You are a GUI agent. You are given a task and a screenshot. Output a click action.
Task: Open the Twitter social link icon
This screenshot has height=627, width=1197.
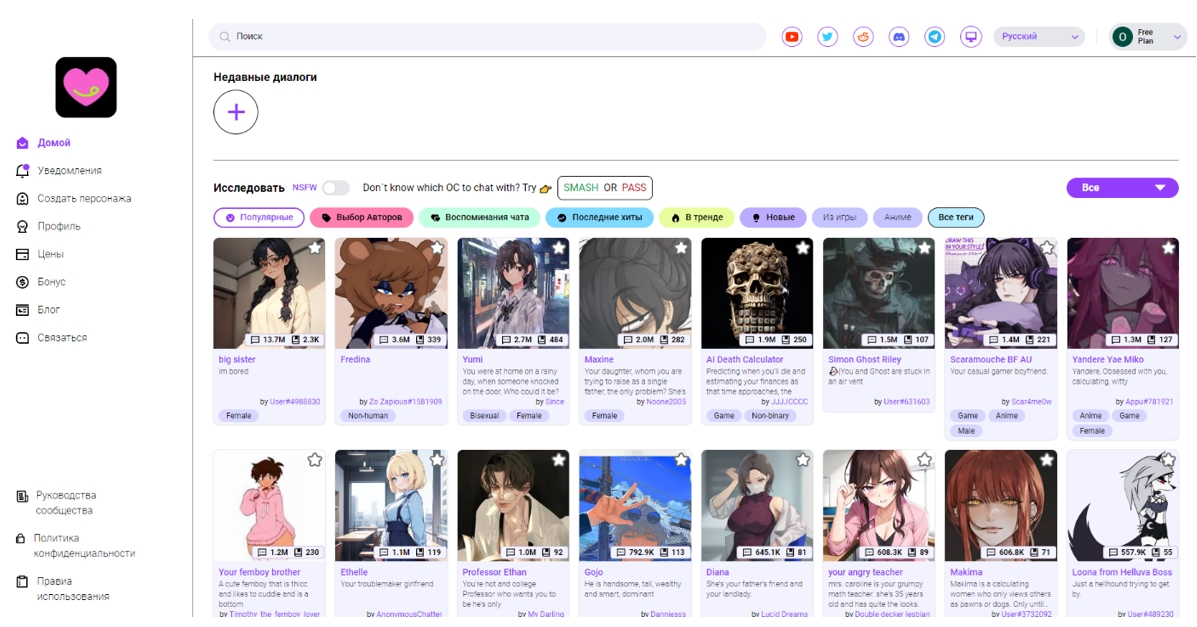pos(828,37)
